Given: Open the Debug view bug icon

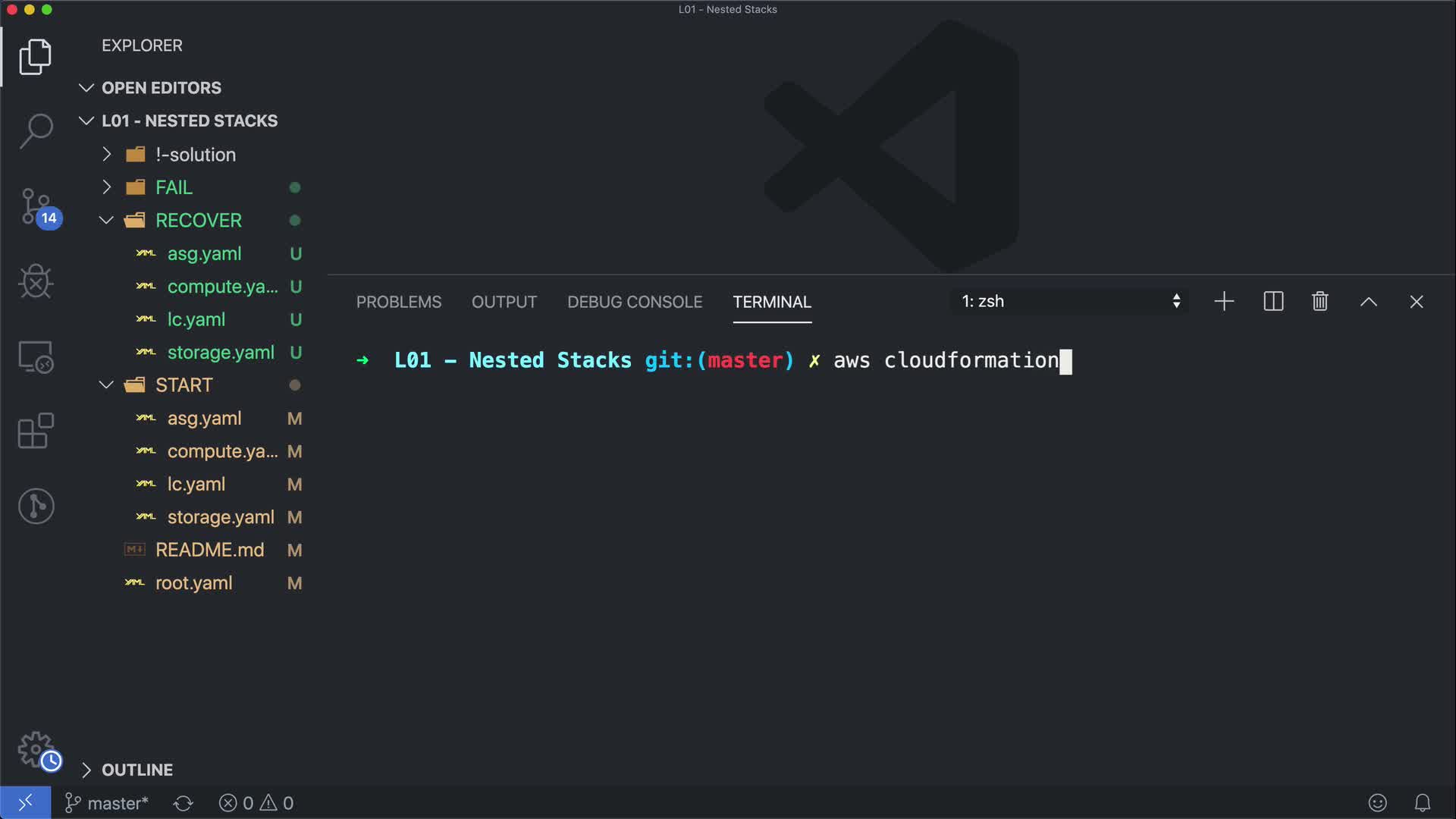Looking at the screenshot, I should click(36, 281).
